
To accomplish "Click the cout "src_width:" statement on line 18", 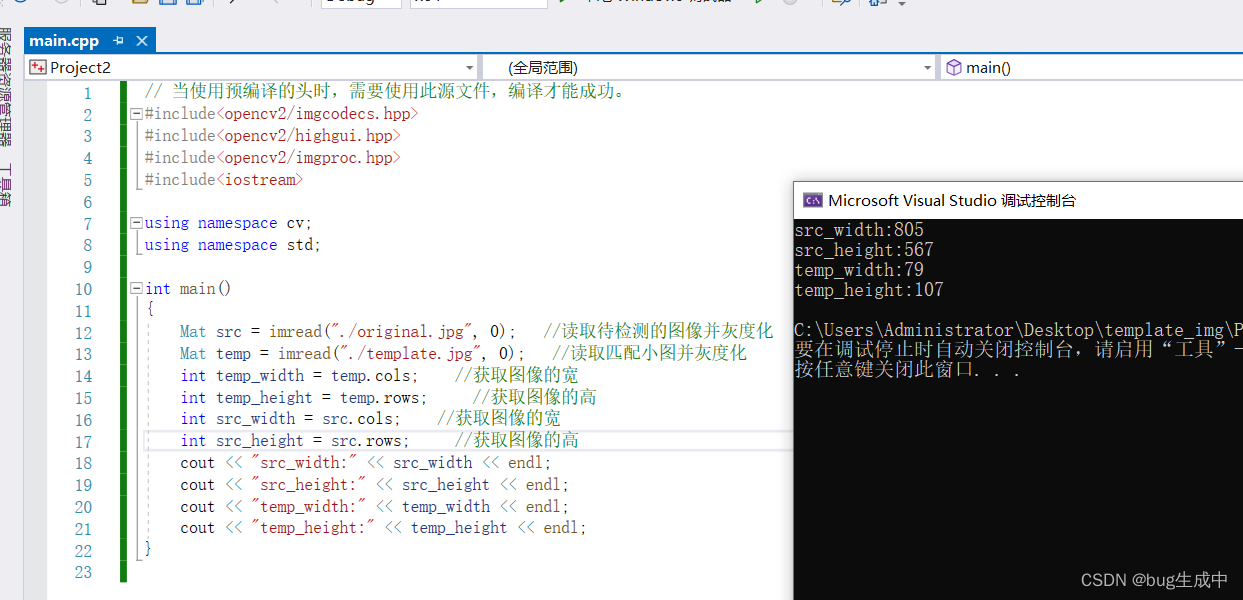I will pos(366,463).
